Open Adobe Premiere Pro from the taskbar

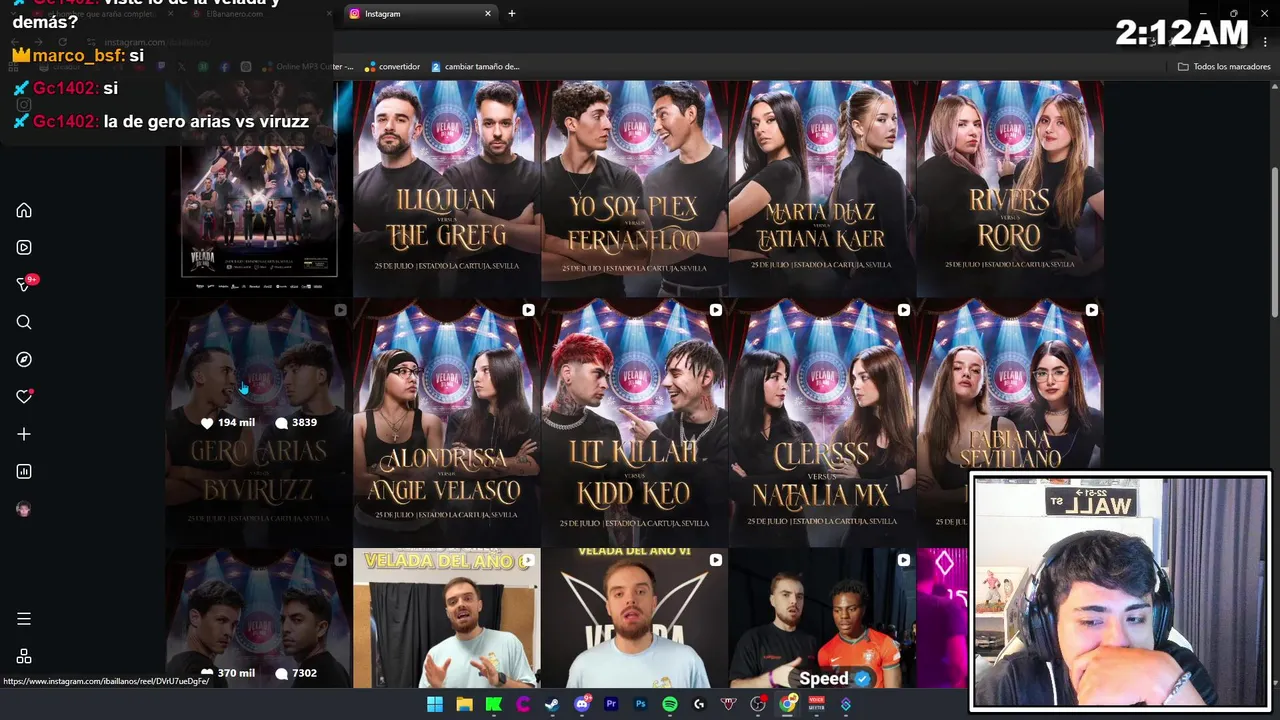click(611, 704)
